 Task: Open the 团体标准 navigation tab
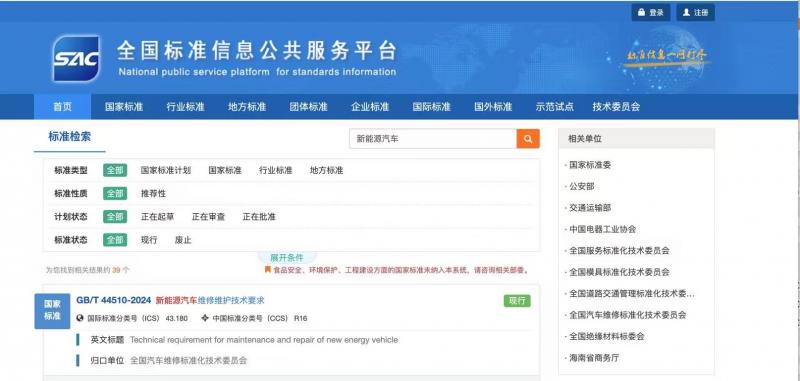[308, 107]
